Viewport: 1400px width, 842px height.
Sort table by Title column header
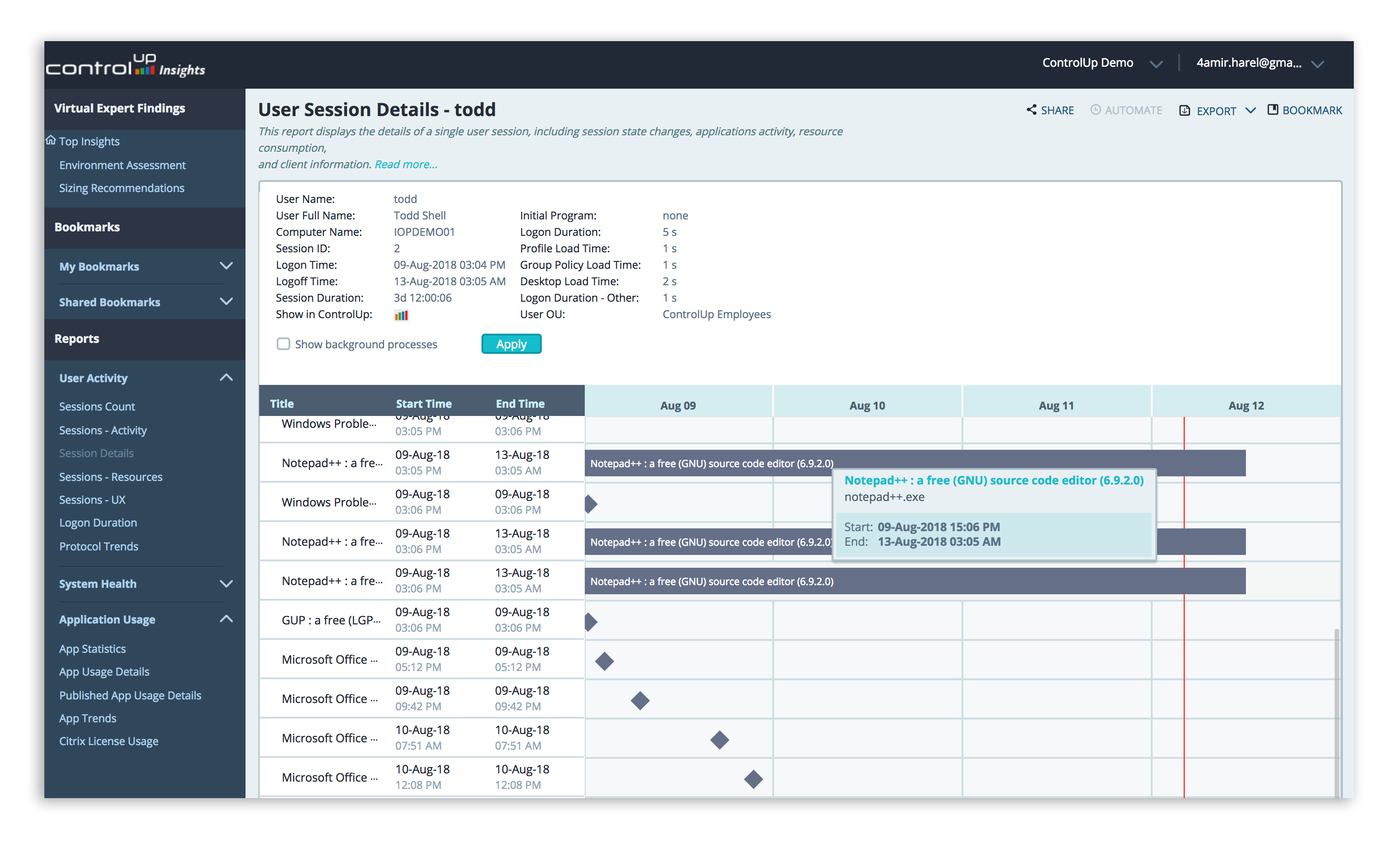pyautogui.click(x=282, y=404)
